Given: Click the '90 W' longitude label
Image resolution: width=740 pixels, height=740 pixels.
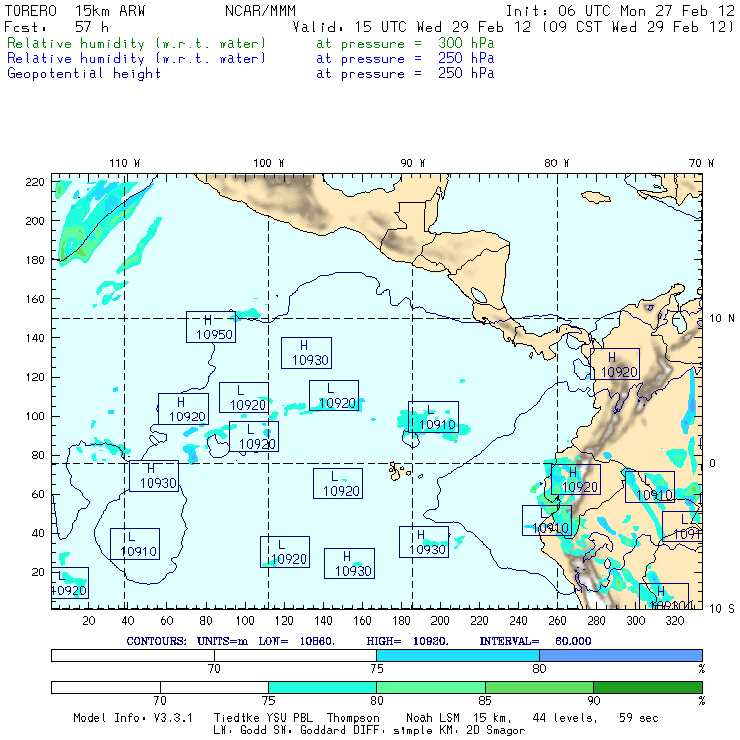Looking at the screenshot, I should click(412, 163).
